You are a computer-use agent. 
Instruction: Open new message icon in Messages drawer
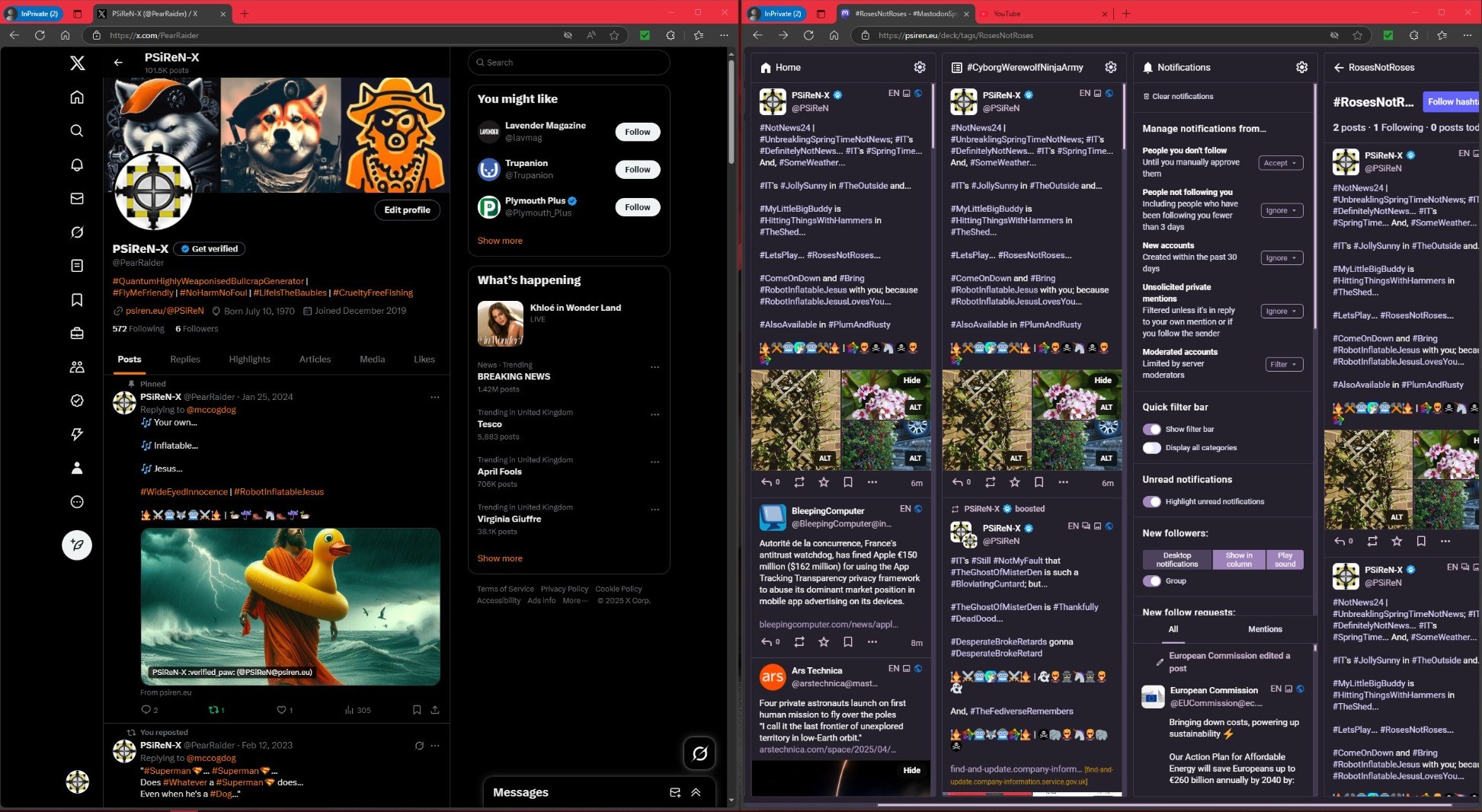(674, 792)
